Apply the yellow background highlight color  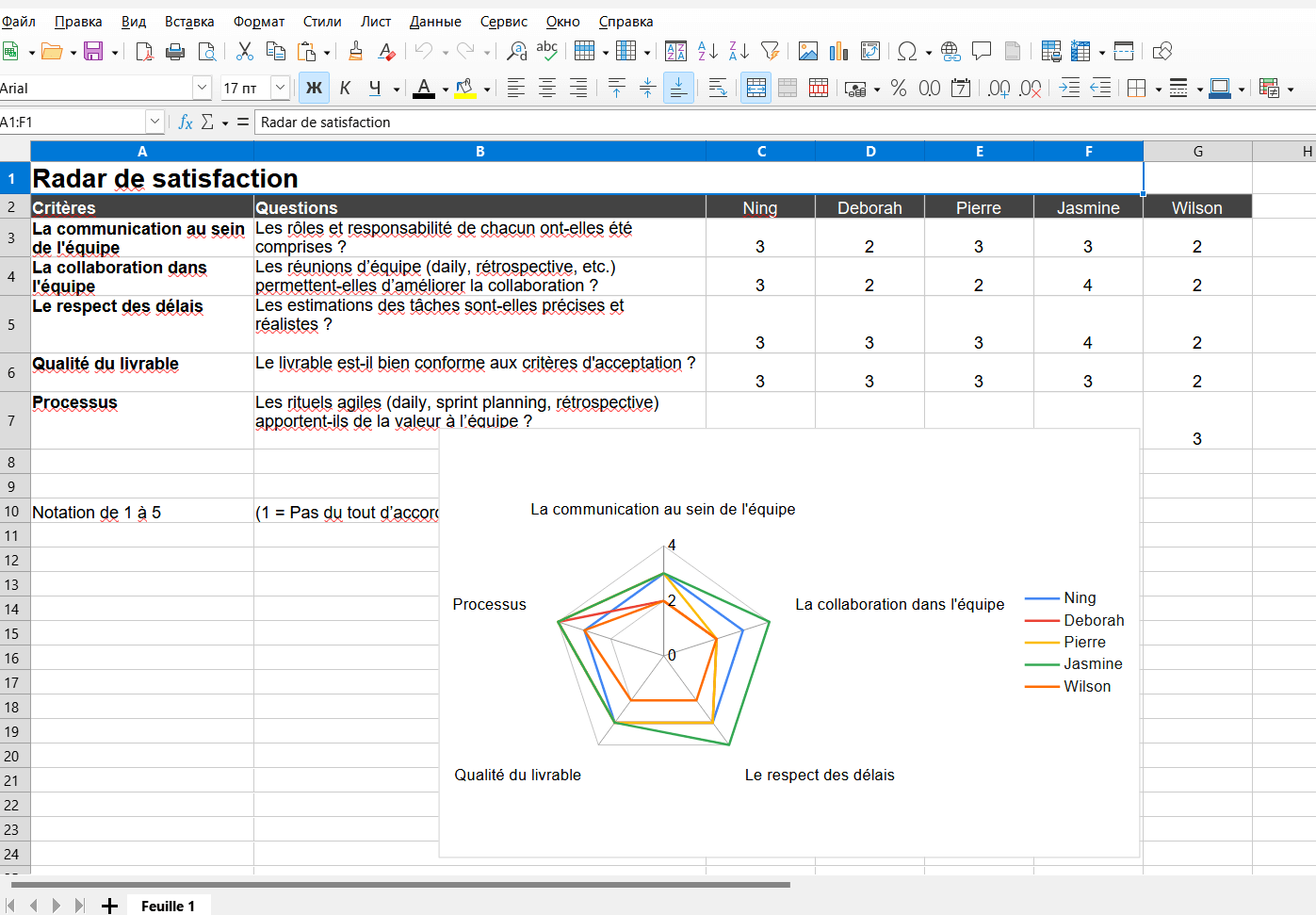[465, 88]
